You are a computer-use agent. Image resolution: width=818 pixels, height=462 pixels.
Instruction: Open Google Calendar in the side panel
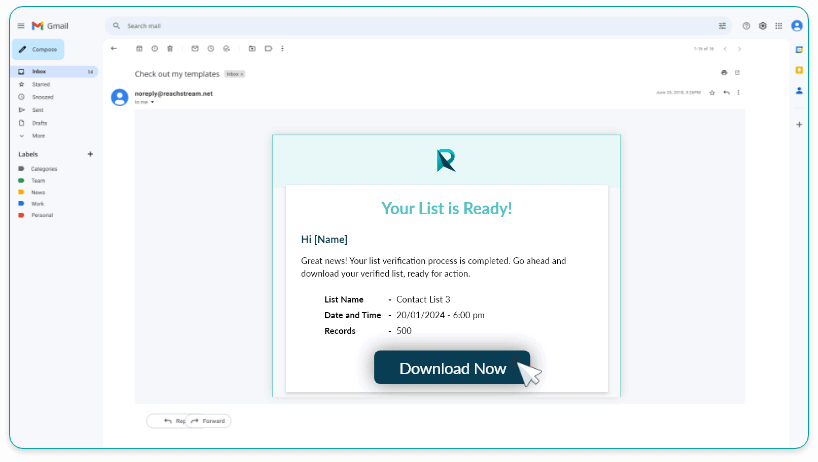coord(799,50)
